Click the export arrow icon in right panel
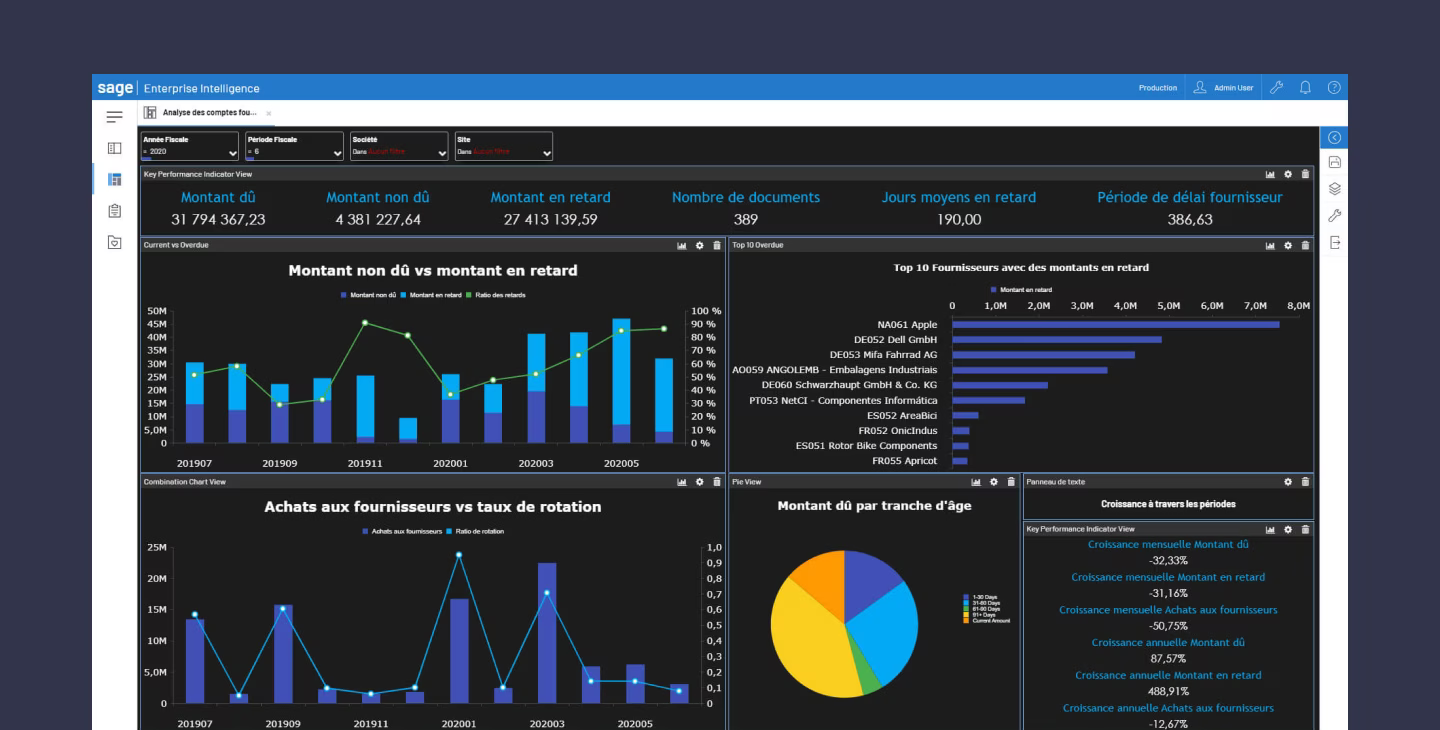Screen dimensions: 1440x730 tap(1333, 242)
